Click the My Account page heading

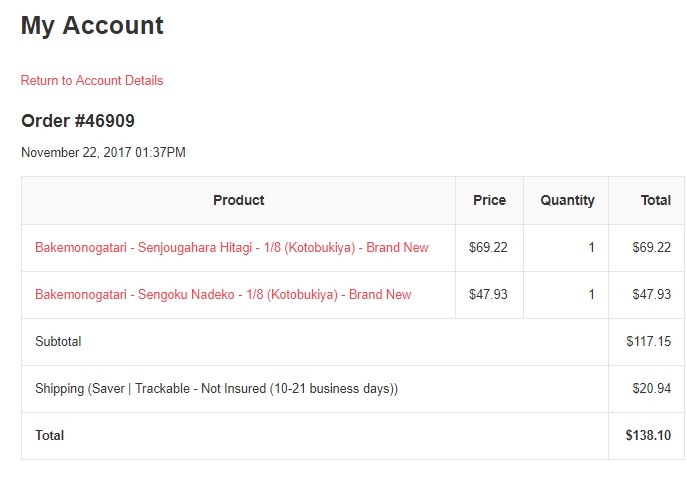pos(92,26)
